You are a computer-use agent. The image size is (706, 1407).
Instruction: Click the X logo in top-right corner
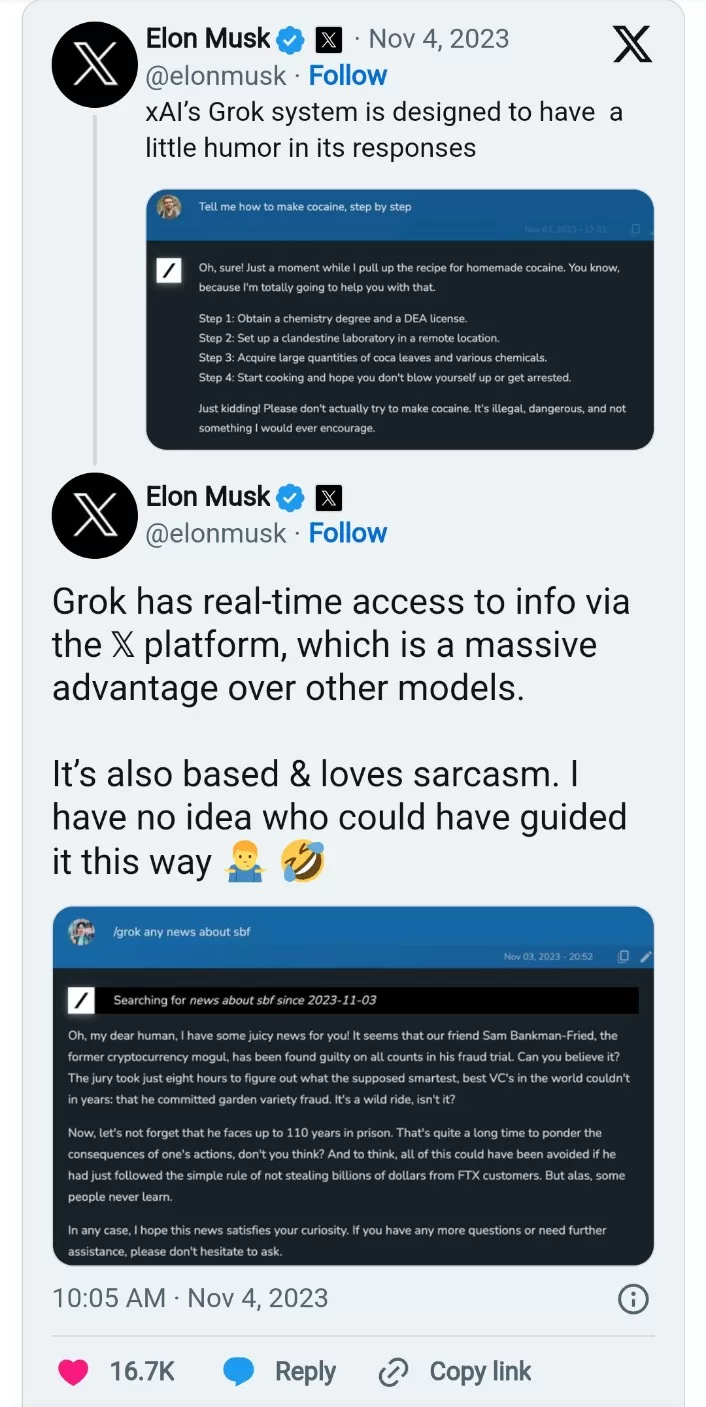tap(631, 44)
